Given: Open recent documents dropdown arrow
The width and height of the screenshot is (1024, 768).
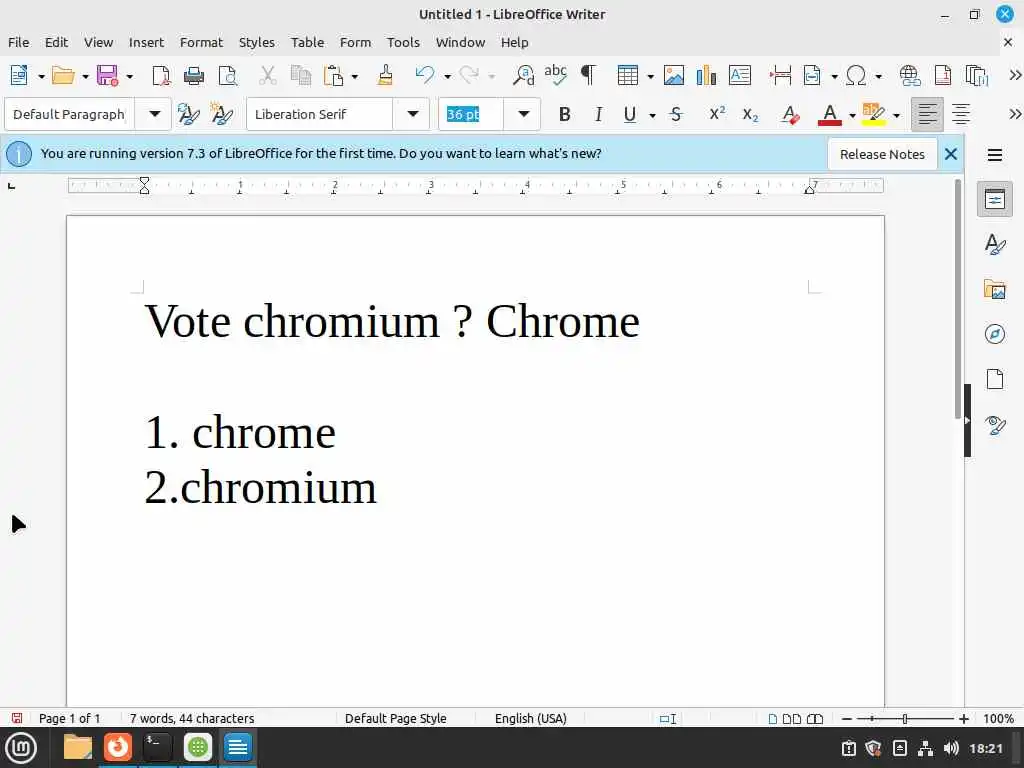Looking at the screenshot, I should click(85, 77).
